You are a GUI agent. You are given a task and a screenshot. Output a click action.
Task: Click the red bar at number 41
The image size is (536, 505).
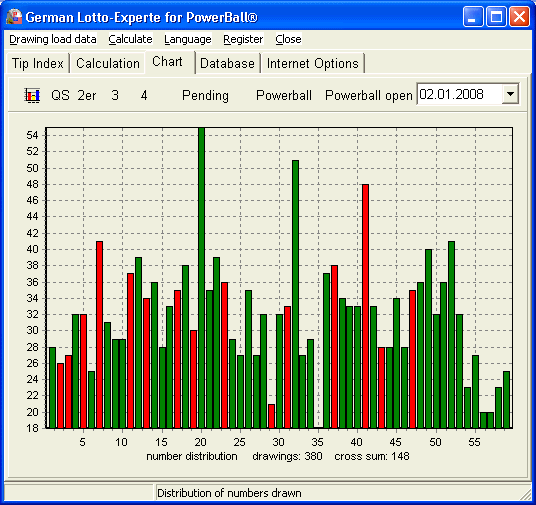[365, 306]
